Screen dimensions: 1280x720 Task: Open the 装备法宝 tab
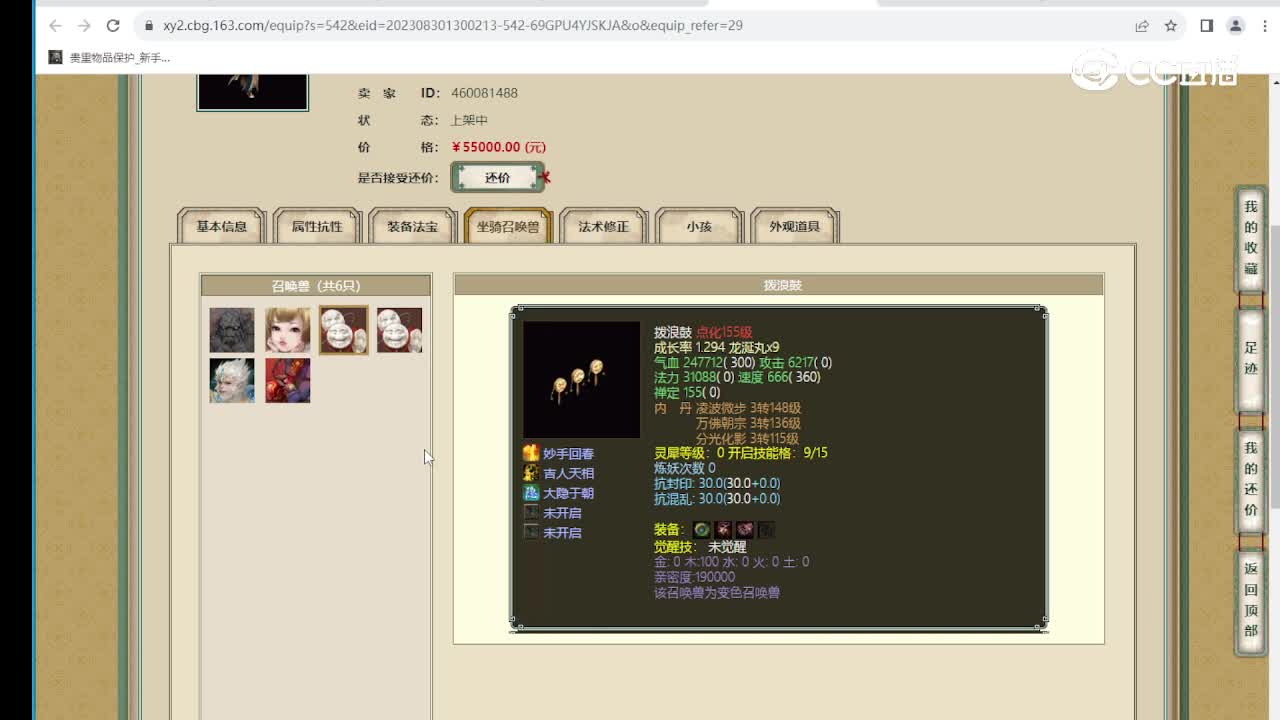(412, 226)
